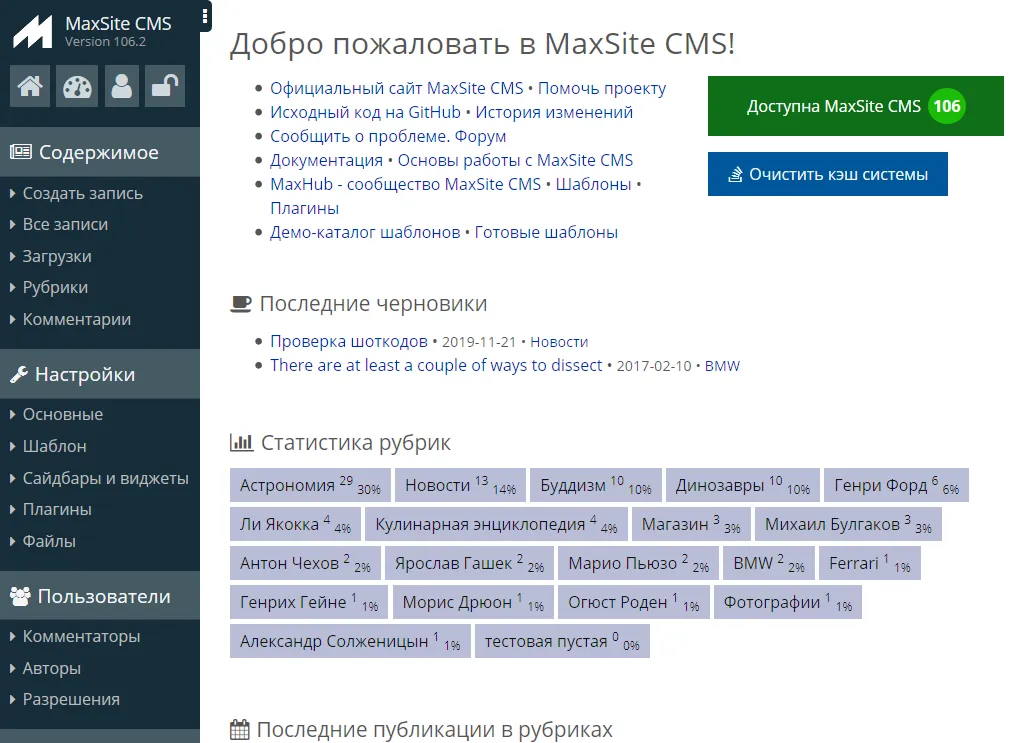Click the green 106 version badge
The height and width of the screenshot is (743, 1024).
[946, 106]
